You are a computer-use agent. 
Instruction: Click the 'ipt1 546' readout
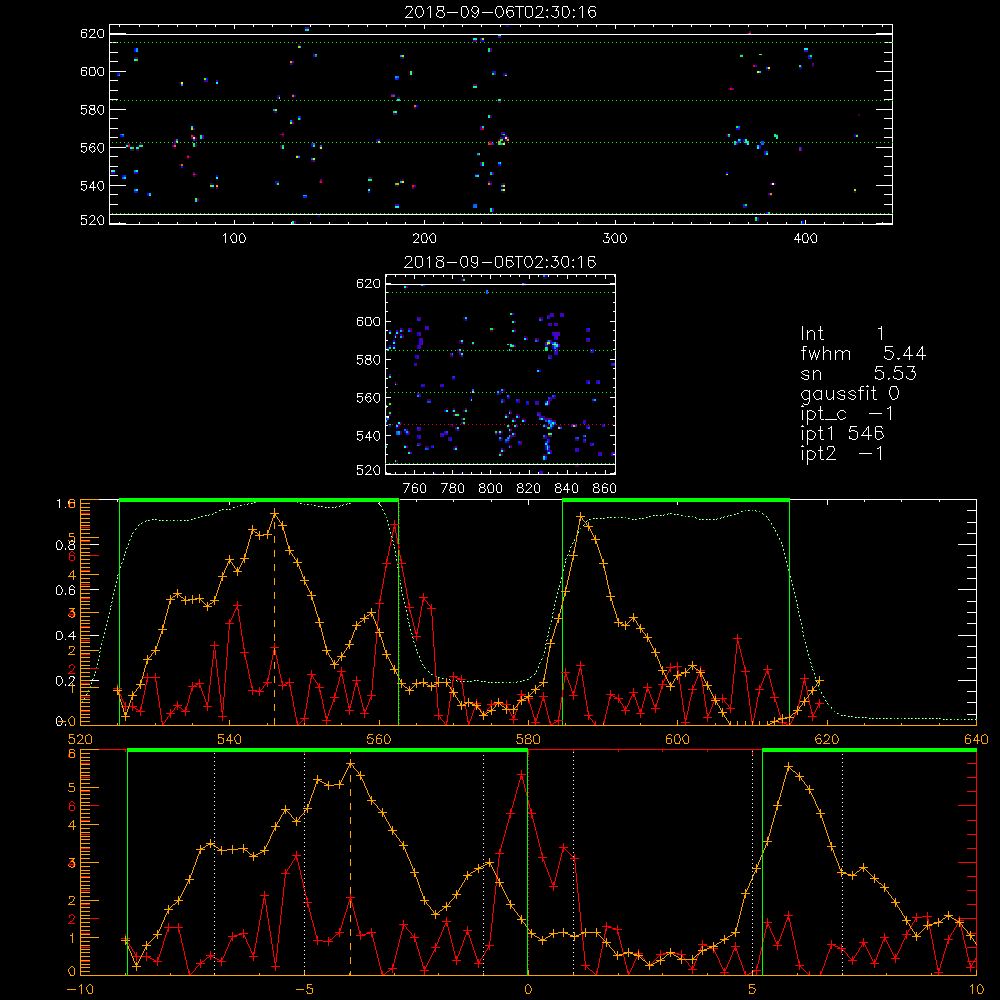click(x=842, y=434)
